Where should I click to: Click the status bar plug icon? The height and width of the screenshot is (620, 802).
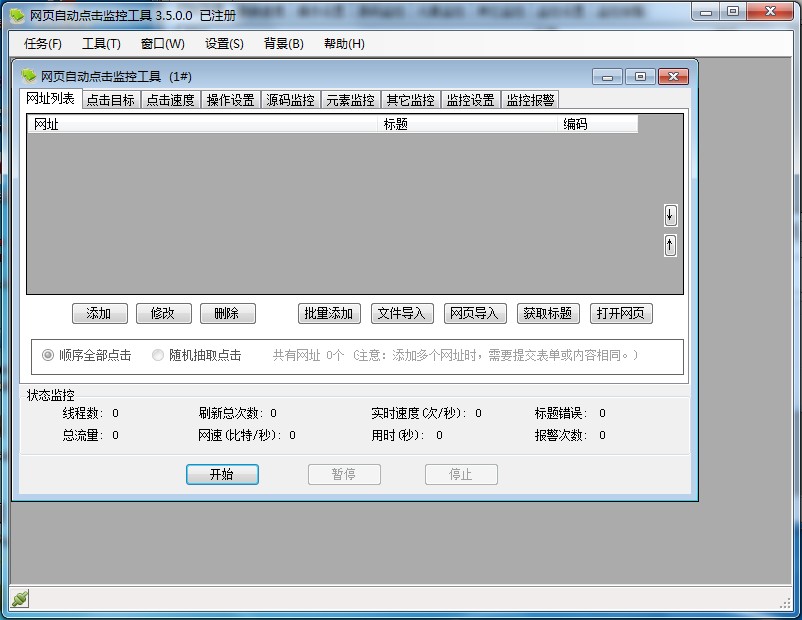tap(19, 599)
